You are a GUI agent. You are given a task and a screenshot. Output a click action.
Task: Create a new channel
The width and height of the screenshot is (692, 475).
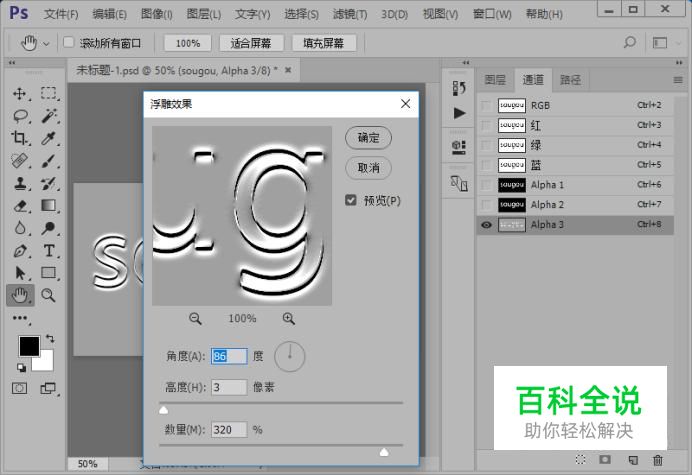click(633, 460)
